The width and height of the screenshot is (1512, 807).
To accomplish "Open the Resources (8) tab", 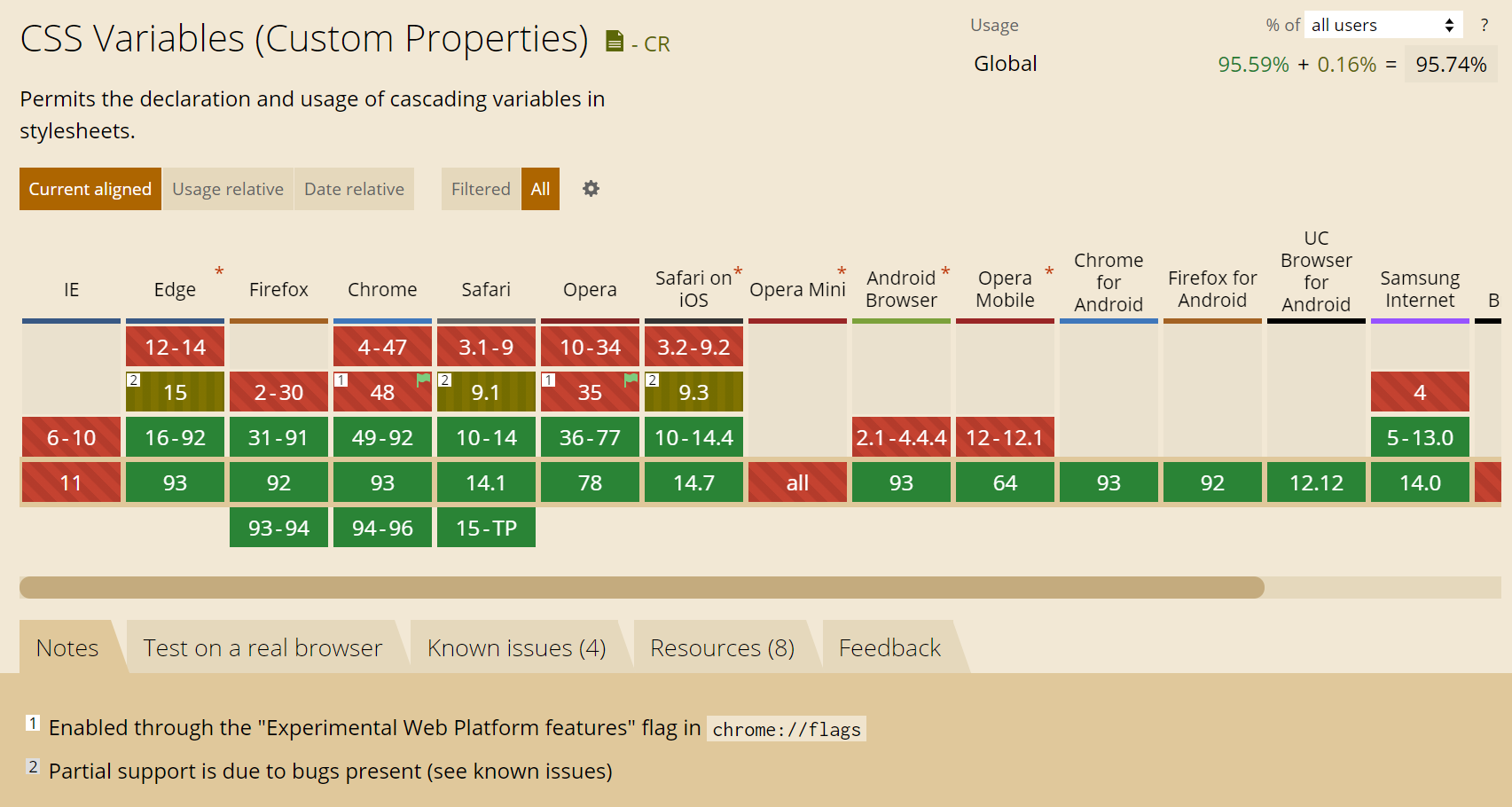I will pyautogui.click(x=722, y=647).
